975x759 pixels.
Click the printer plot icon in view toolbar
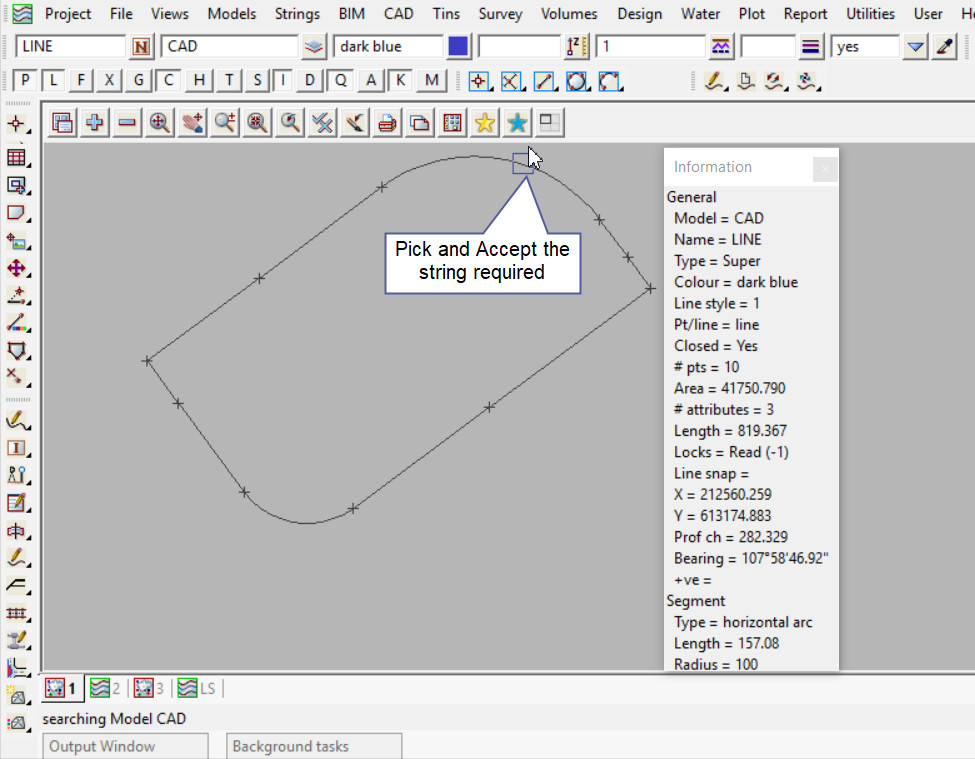387,123
